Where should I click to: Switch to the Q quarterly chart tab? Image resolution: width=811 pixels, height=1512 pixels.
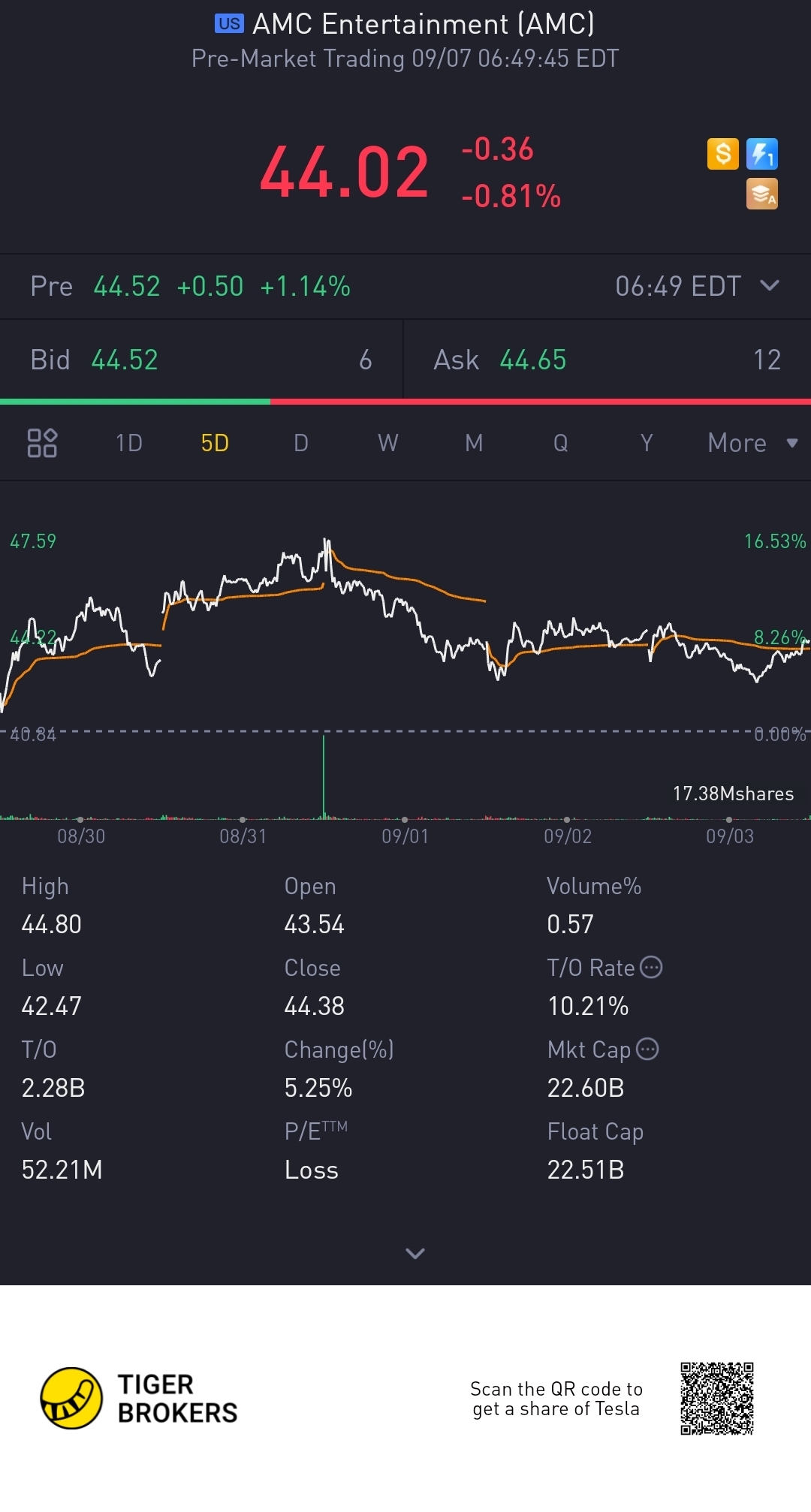(x=560, y=443)
